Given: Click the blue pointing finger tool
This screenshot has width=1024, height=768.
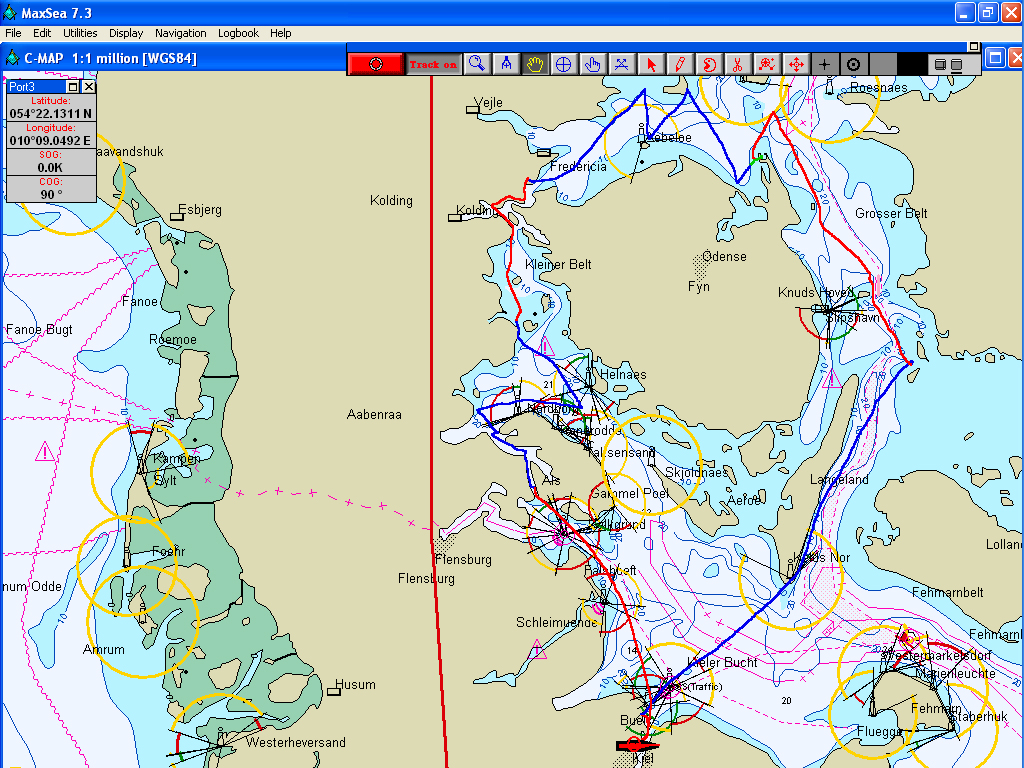Looking at the screenshot, I should (x=592, y=64).
